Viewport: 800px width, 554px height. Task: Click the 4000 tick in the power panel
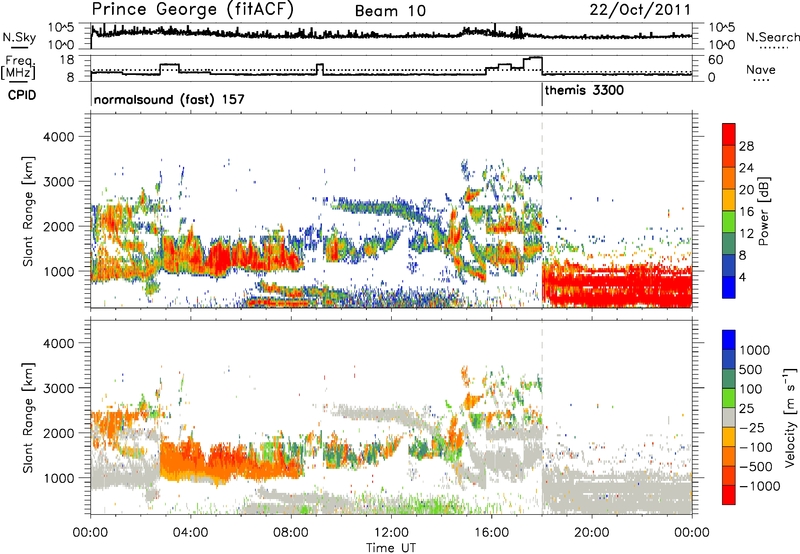pos(58,137)
